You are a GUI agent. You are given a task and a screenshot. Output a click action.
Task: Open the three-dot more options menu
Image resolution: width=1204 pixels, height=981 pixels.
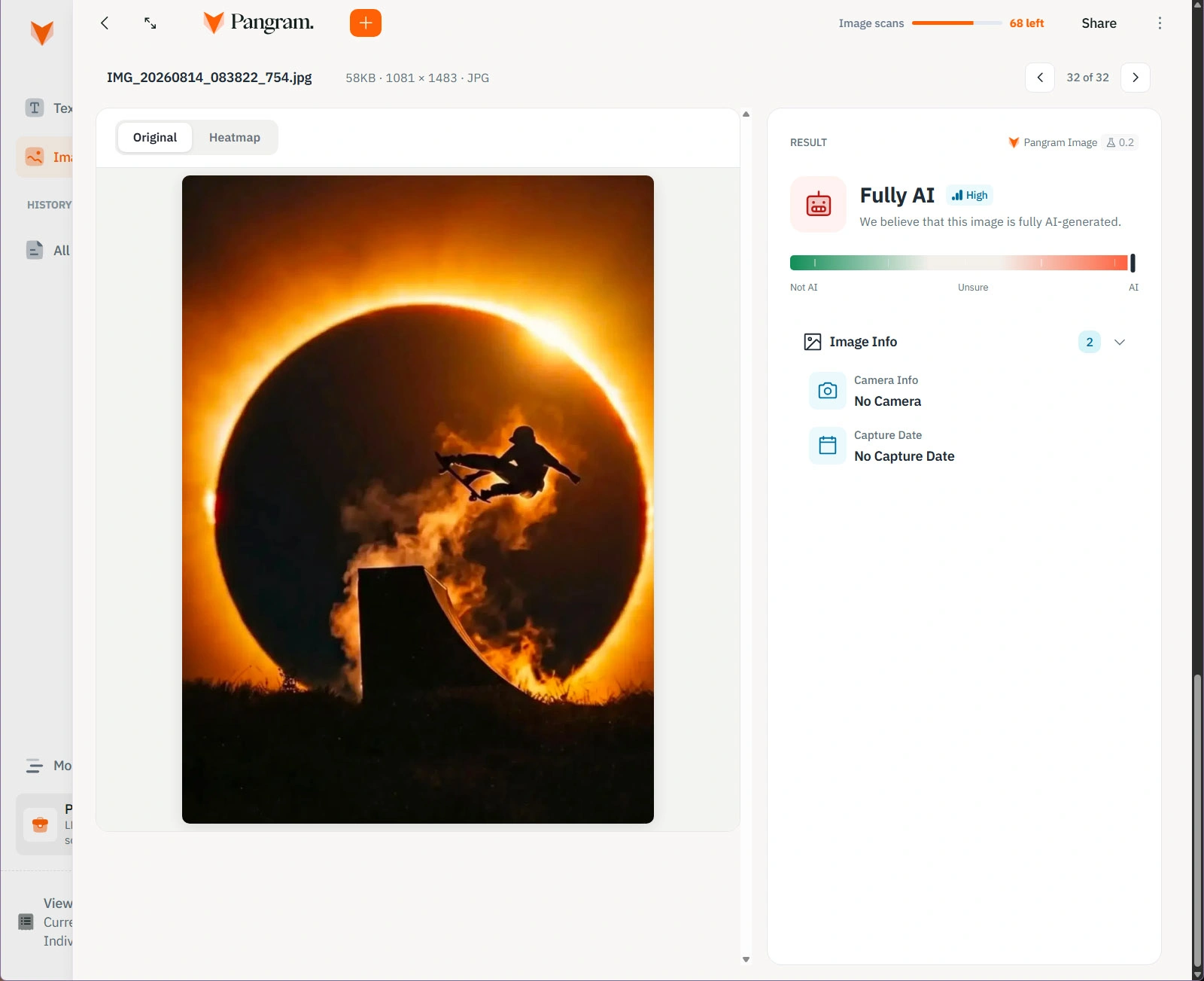(x=1160, y=23)
